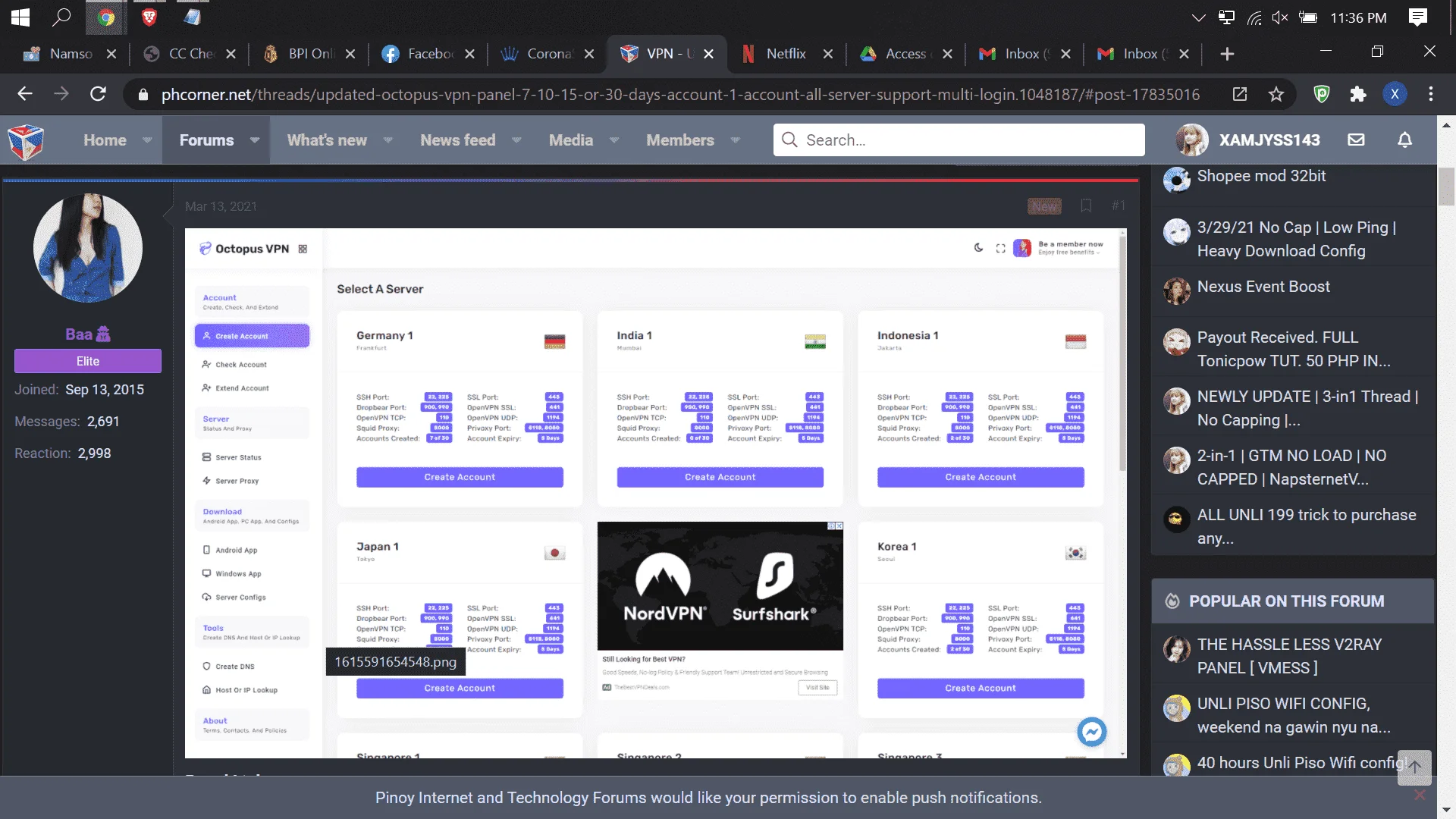Open the browser extensions puzzle icon
This screenshot has width=1456, height=819.
(x=1357, y=94)
